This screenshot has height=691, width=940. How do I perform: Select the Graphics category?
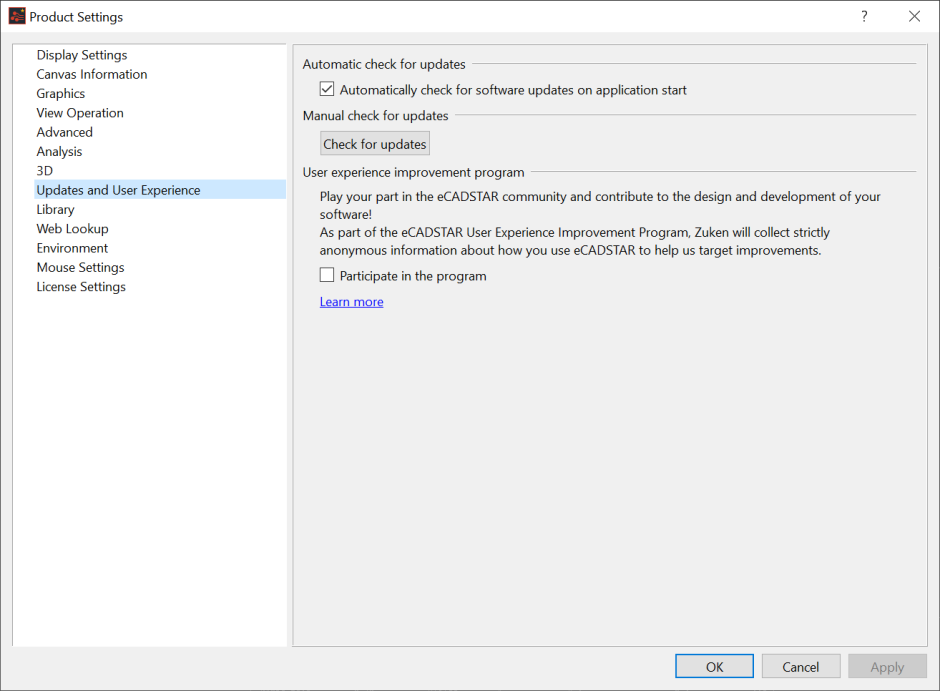61,93
